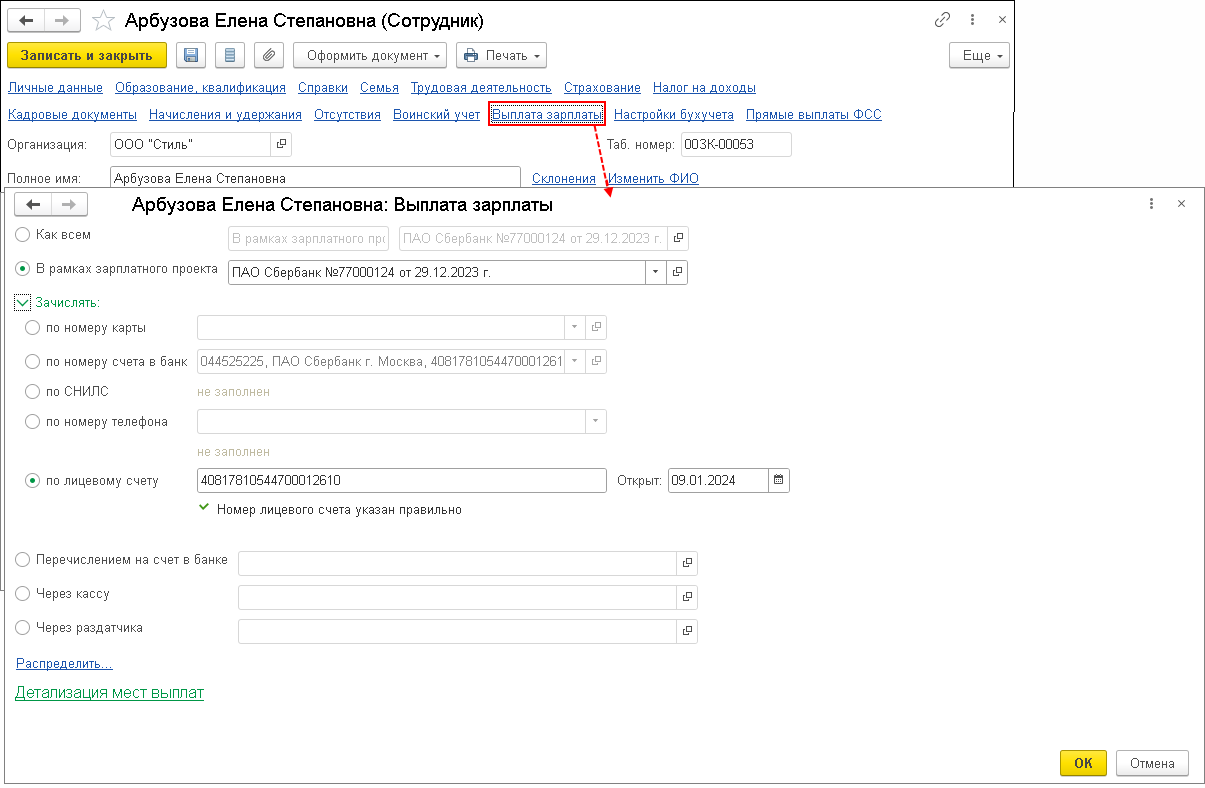The width and height of the screenshot is (1205, 788).
Task: Open the Оформить документ dropdown
Action: [370, 56]
